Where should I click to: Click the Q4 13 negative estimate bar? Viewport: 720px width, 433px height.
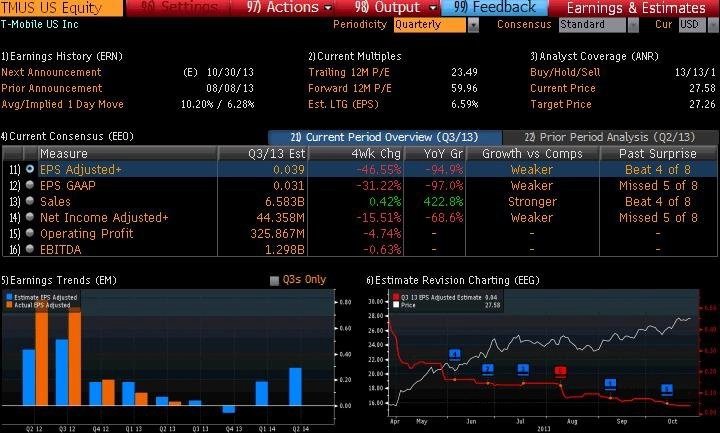pos(229,409)
